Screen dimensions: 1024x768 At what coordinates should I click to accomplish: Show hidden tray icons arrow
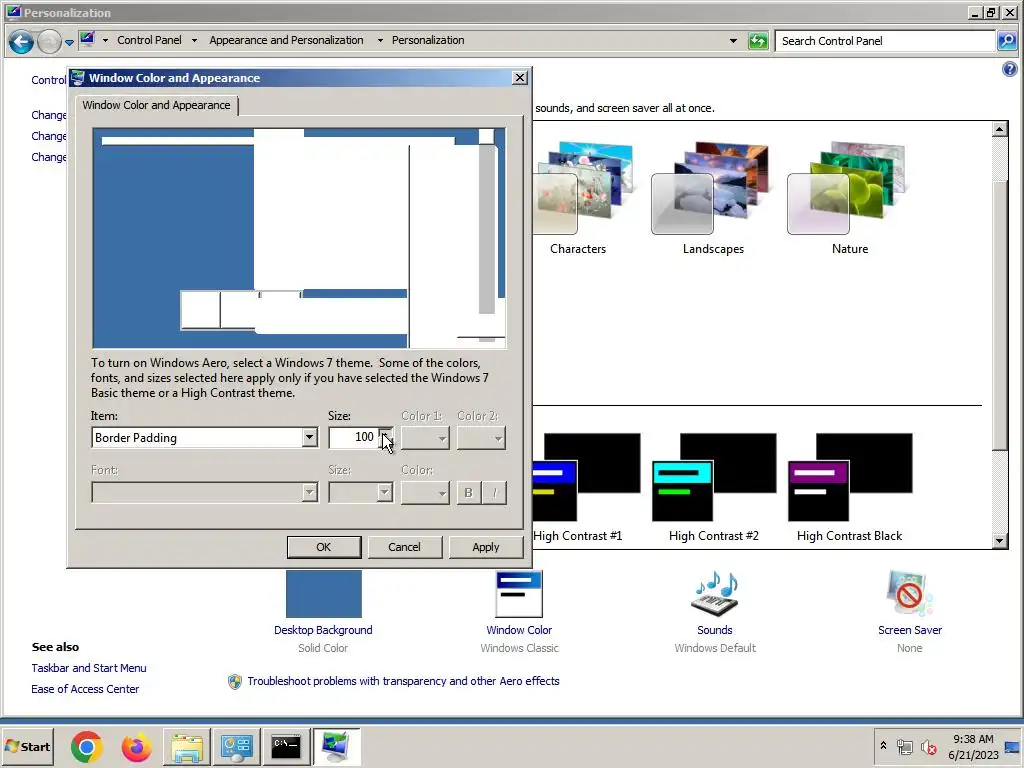tap(883, 745)
